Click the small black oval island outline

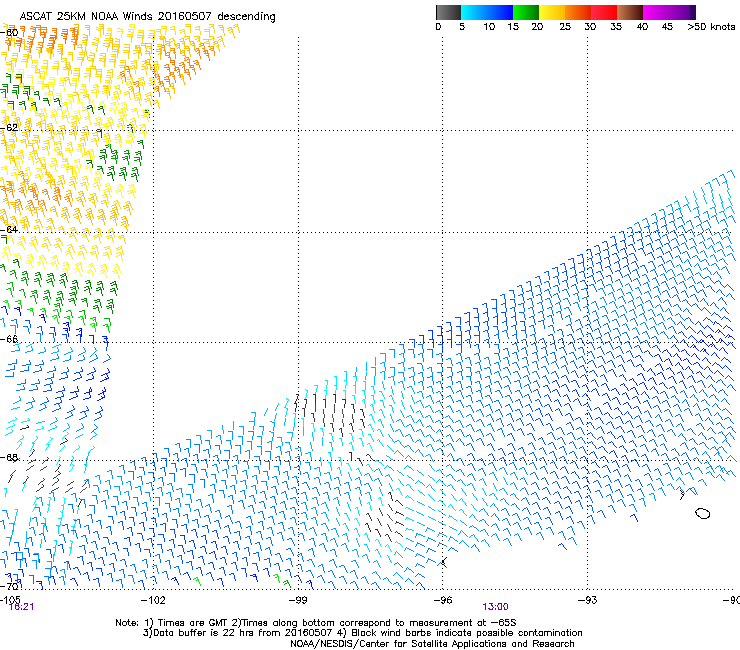[702, 513]
